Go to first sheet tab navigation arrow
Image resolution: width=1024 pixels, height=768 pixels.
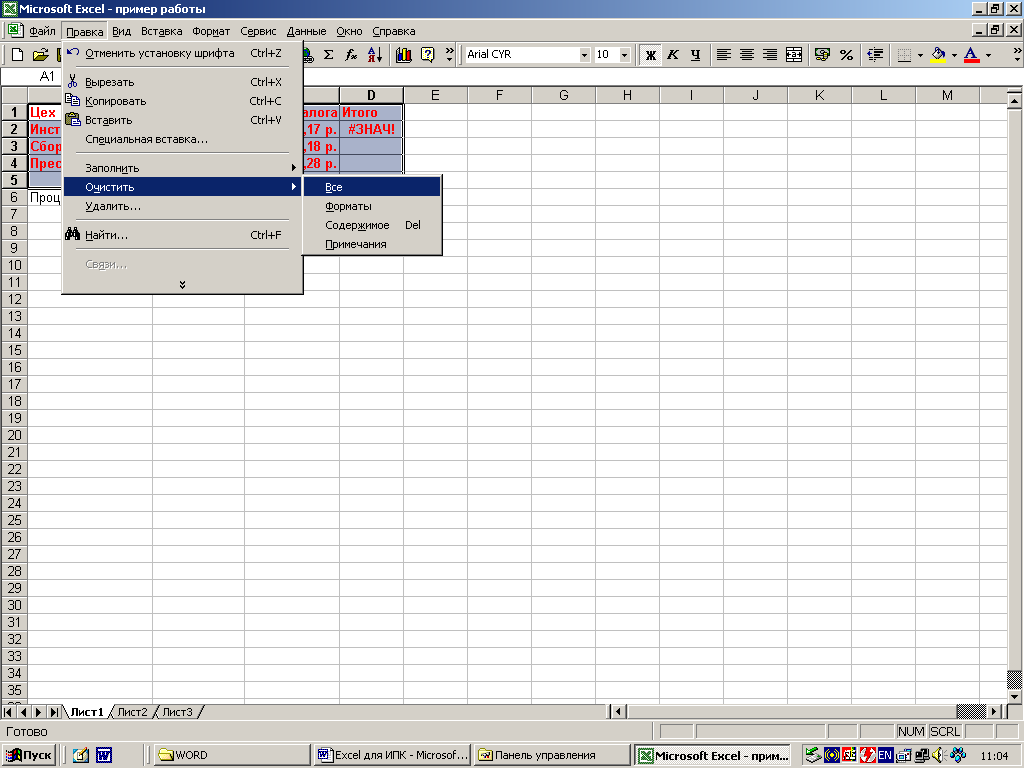tap(8, 712)
